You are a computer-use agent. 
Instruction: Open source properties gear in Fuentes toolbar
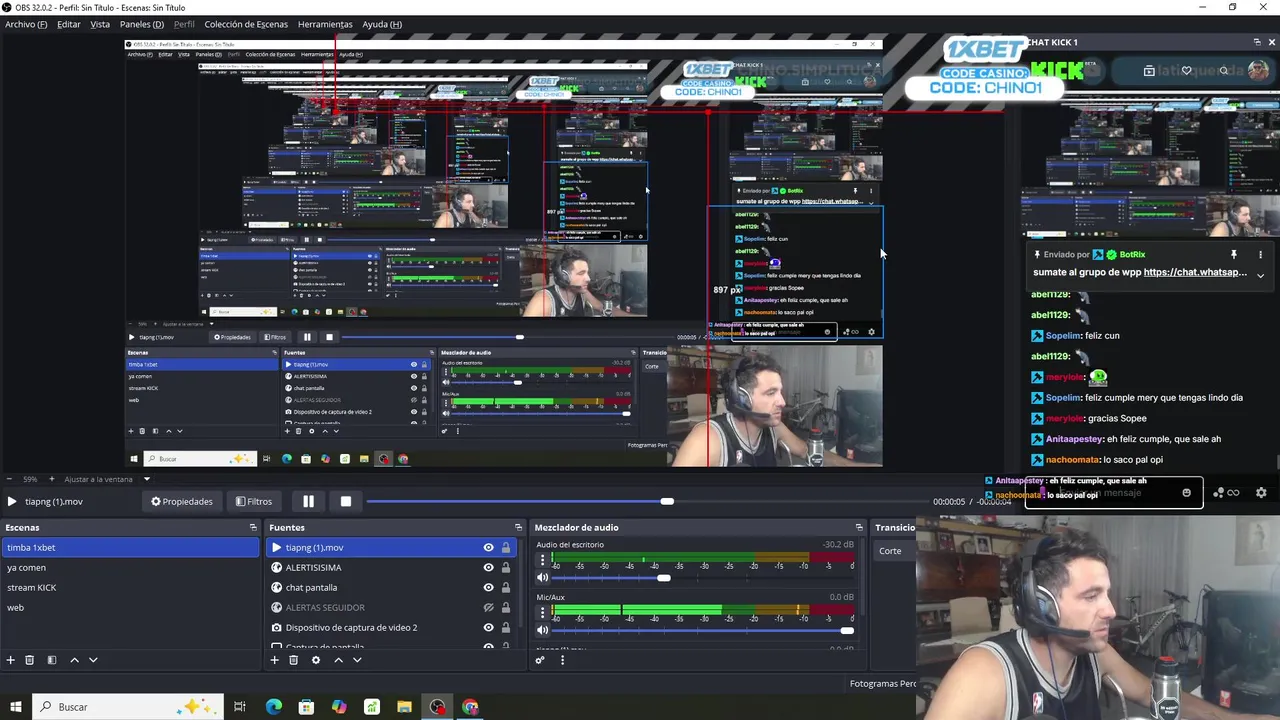point(316,660)
